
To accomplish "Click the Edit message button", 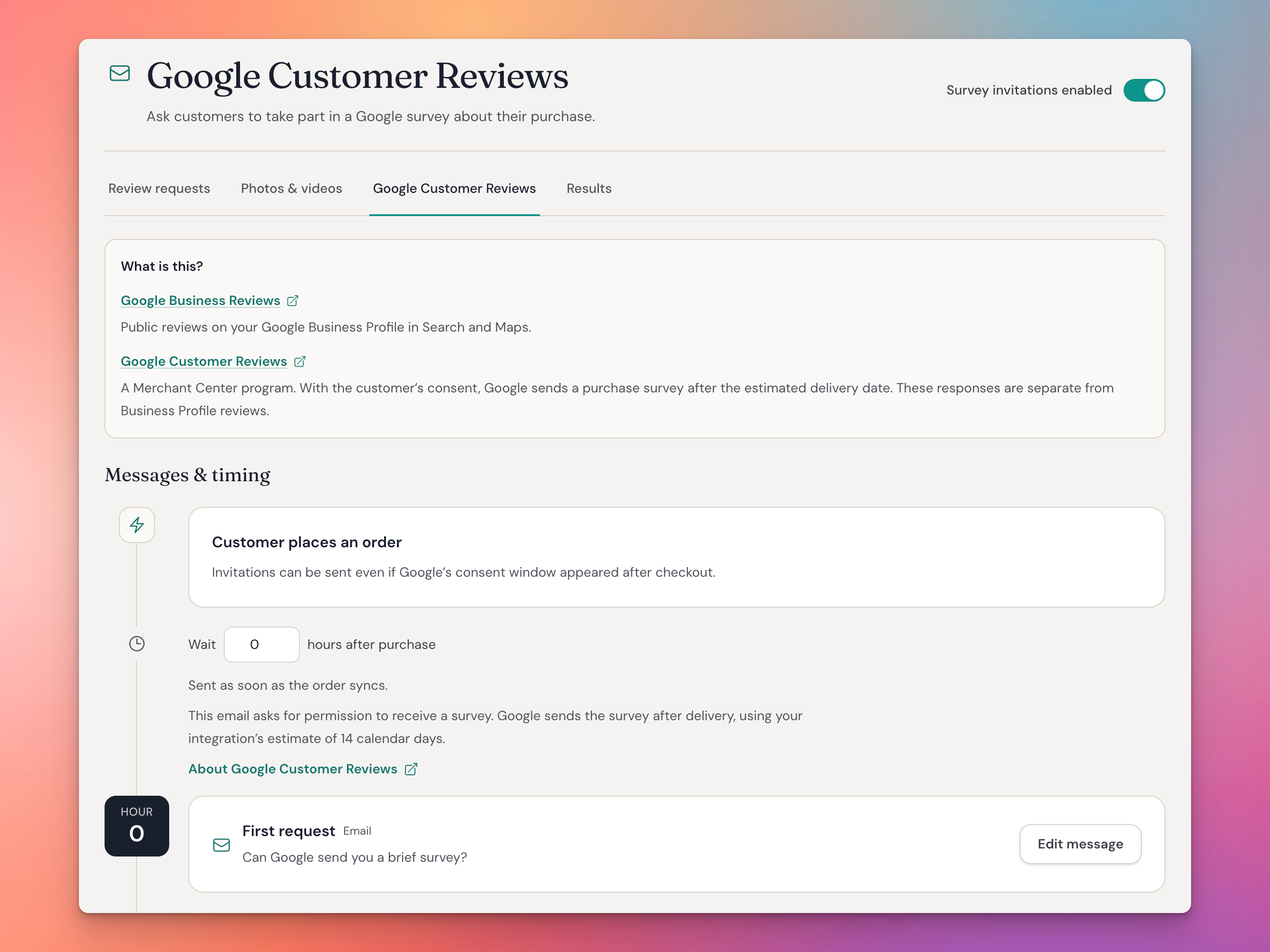I will tap(1080, 844).
